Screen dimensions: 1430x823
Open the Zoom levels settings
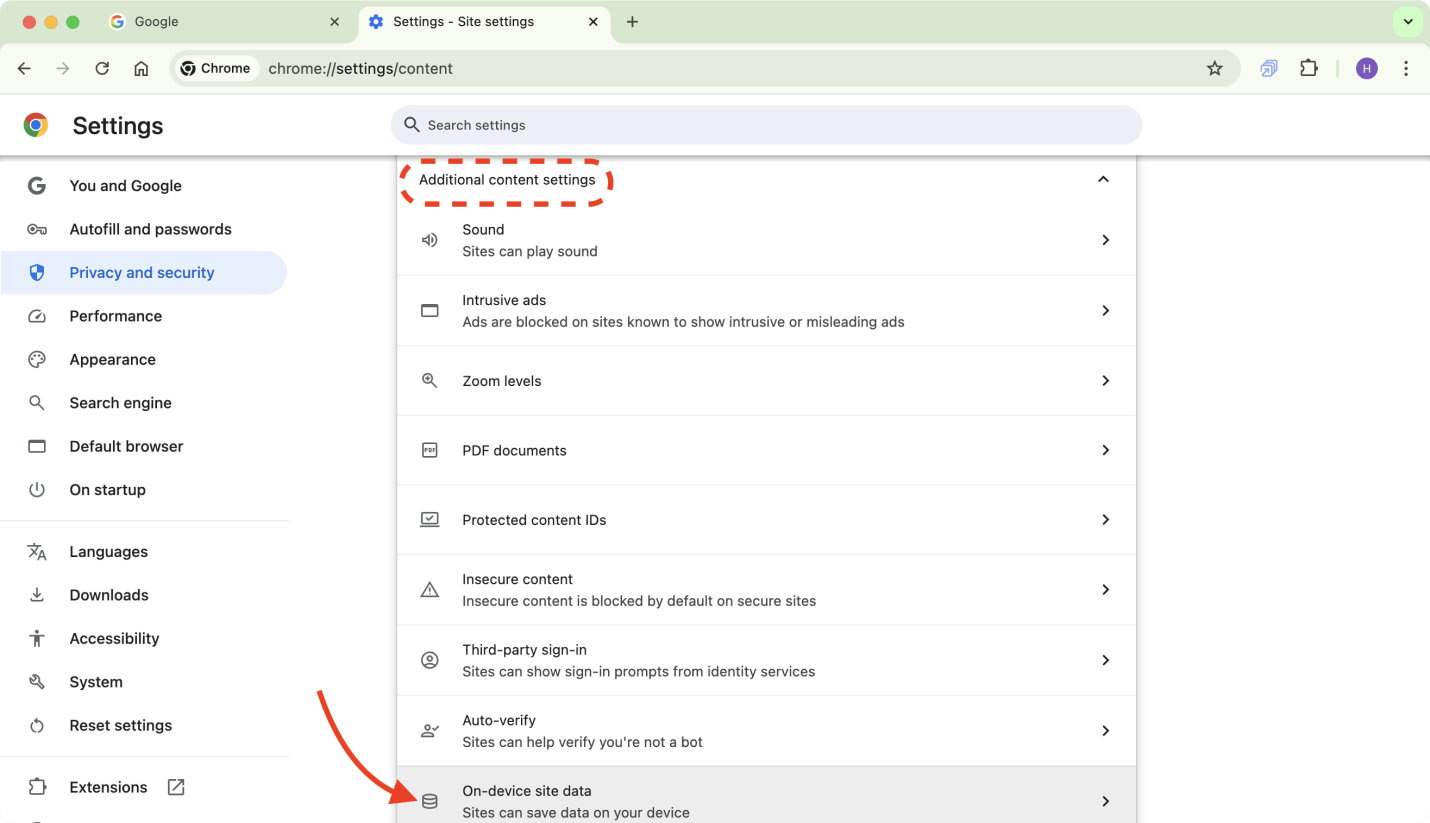pos(766,381)
